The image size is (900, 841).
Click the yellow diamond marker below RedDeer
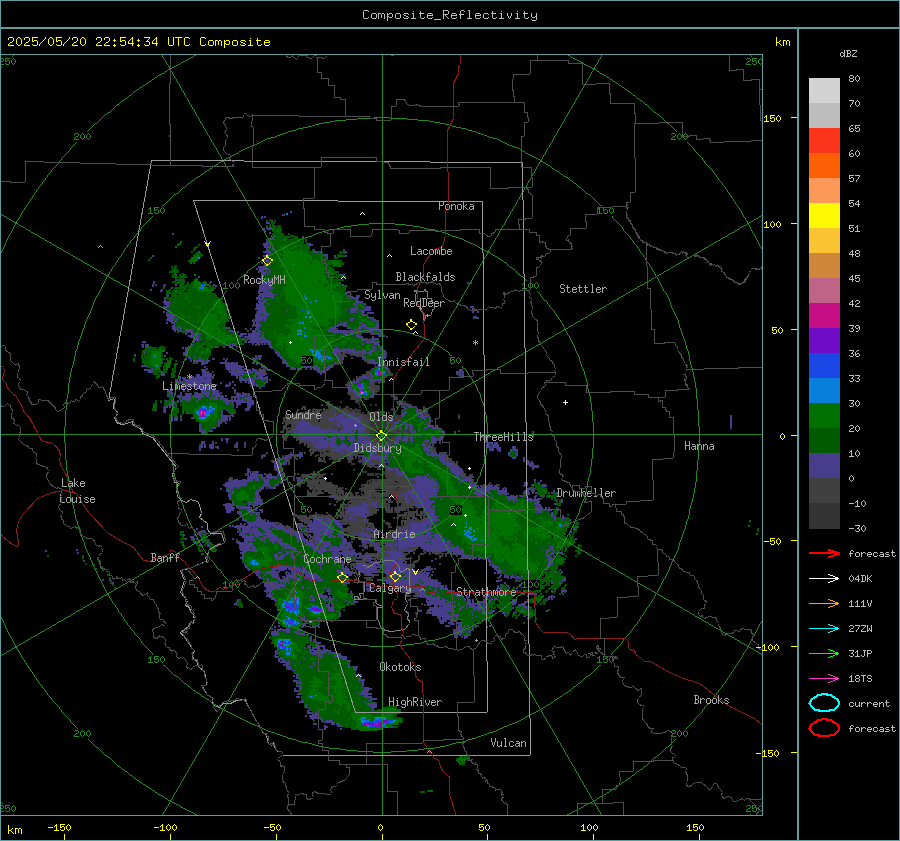coord(411,325)
